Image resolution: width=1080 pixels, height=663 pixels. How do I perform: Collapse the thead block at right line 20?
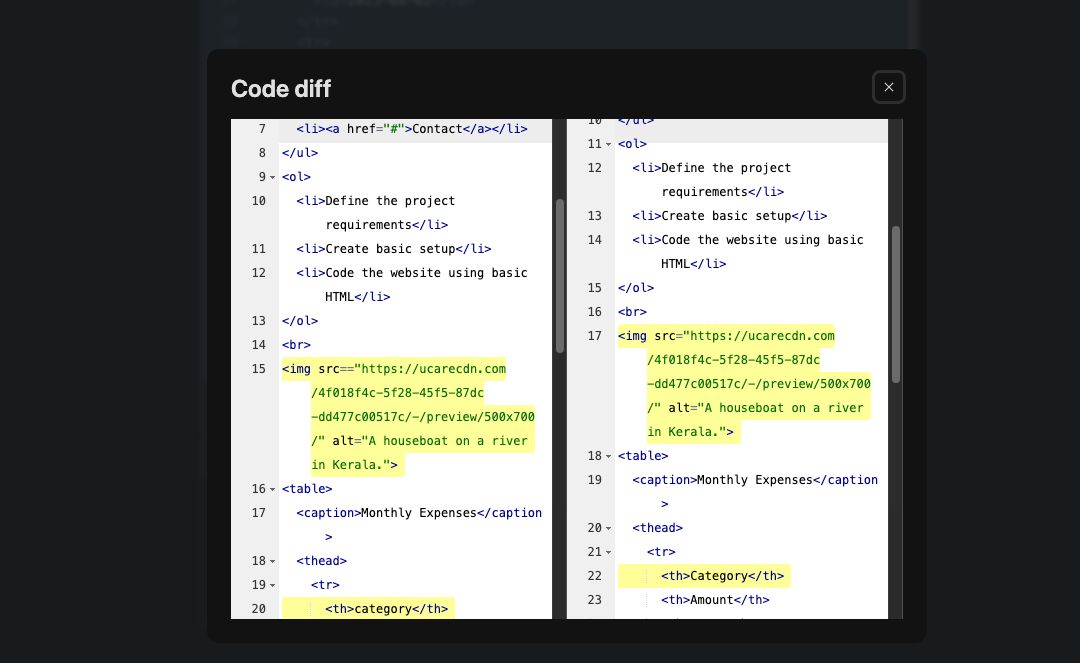[608, 529]
